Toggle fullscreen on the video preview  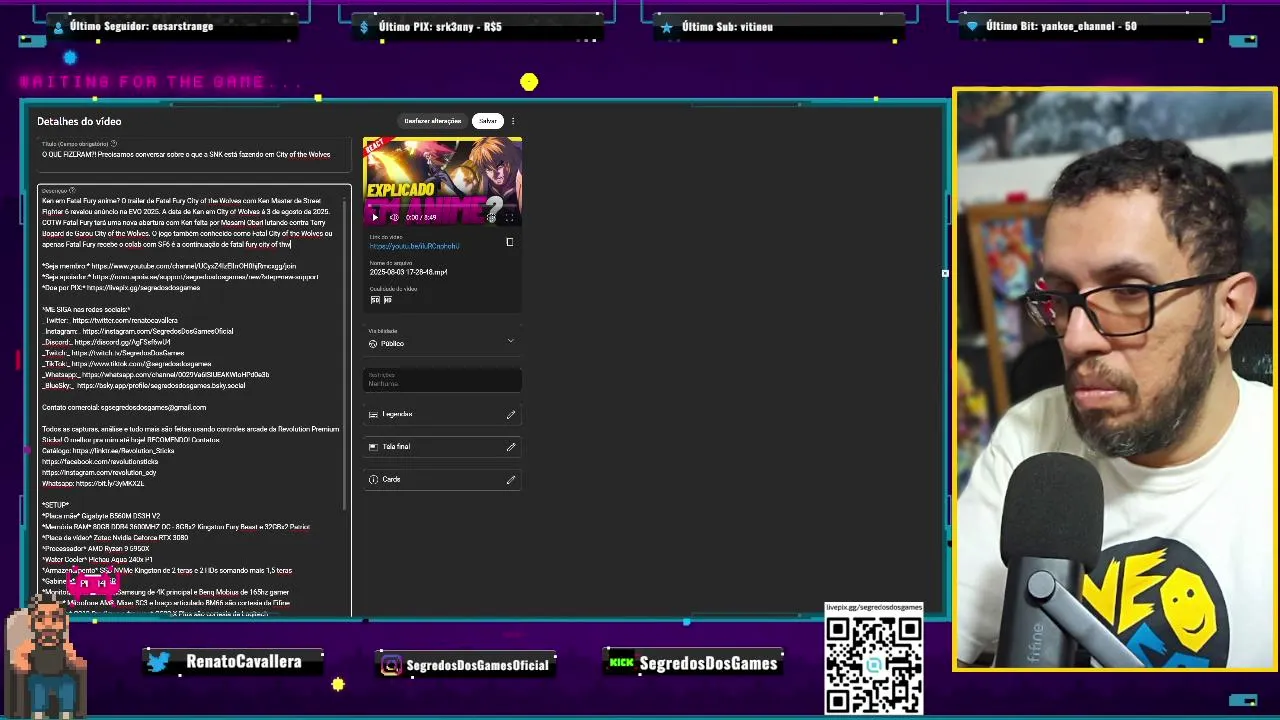coord(509,217)
